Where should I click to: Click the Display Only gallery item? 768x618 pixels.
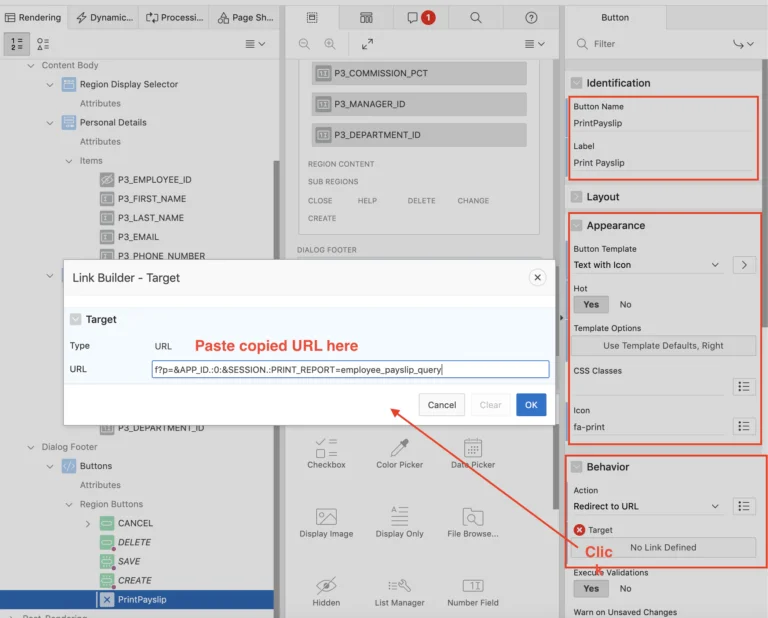pos(399,522)
